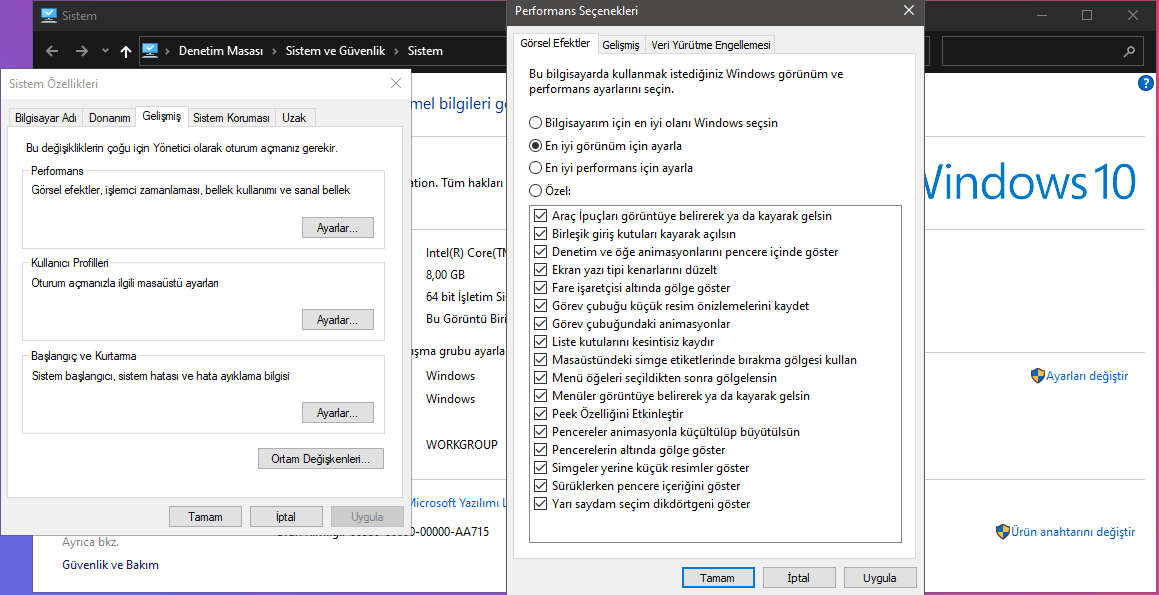Click the back arrow in Sistem window

pyautogui.click(x=52, y=51)
